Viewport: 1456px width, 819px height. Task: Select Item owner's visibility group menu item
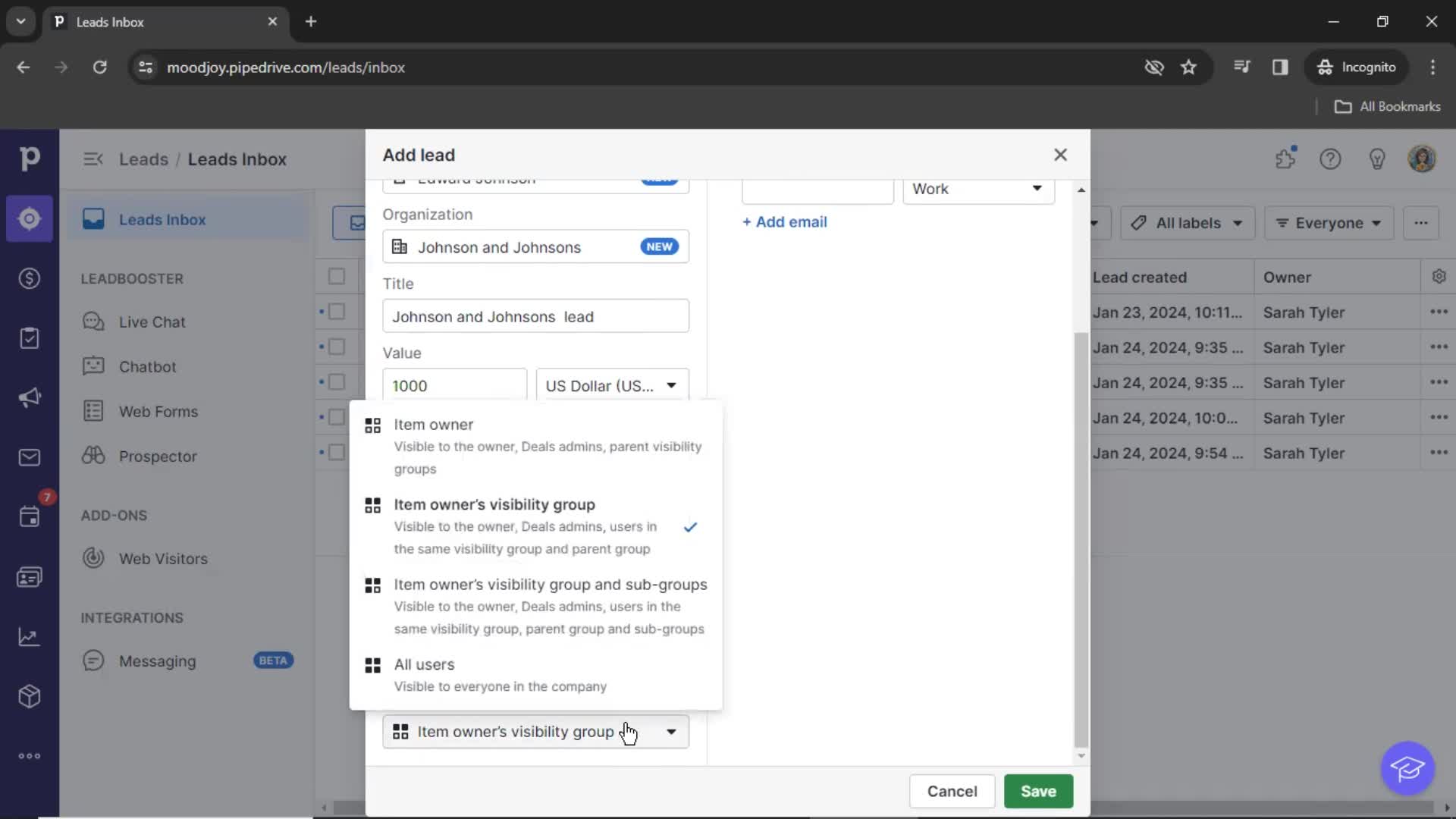click(495, 504)
